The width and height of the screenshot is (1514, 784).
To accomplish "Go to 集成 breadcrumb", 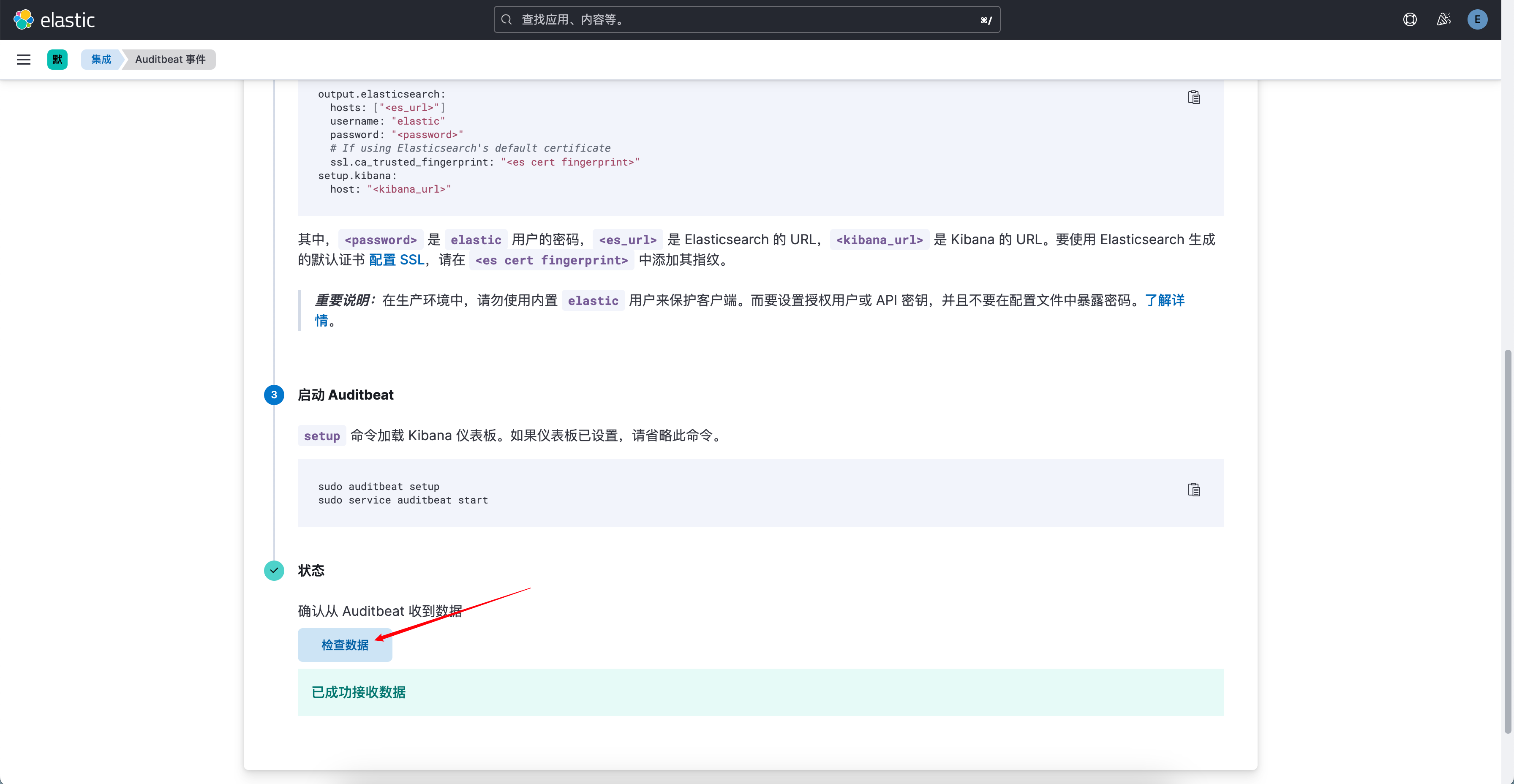I will tap(101, 60).
